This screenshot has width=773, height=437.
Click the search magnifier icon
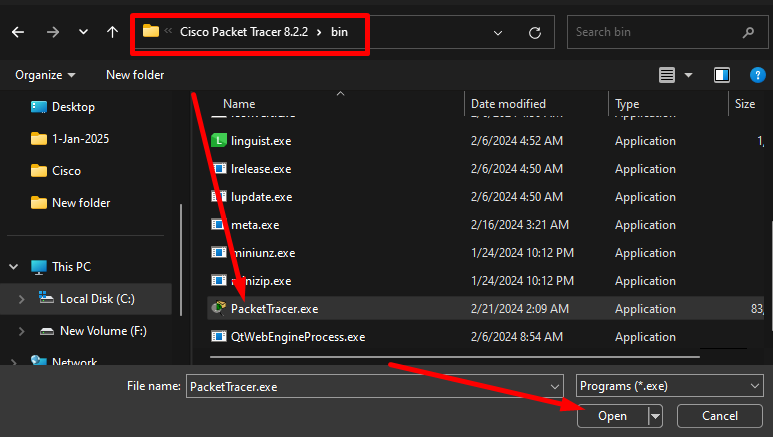click(x=748, y=33)
